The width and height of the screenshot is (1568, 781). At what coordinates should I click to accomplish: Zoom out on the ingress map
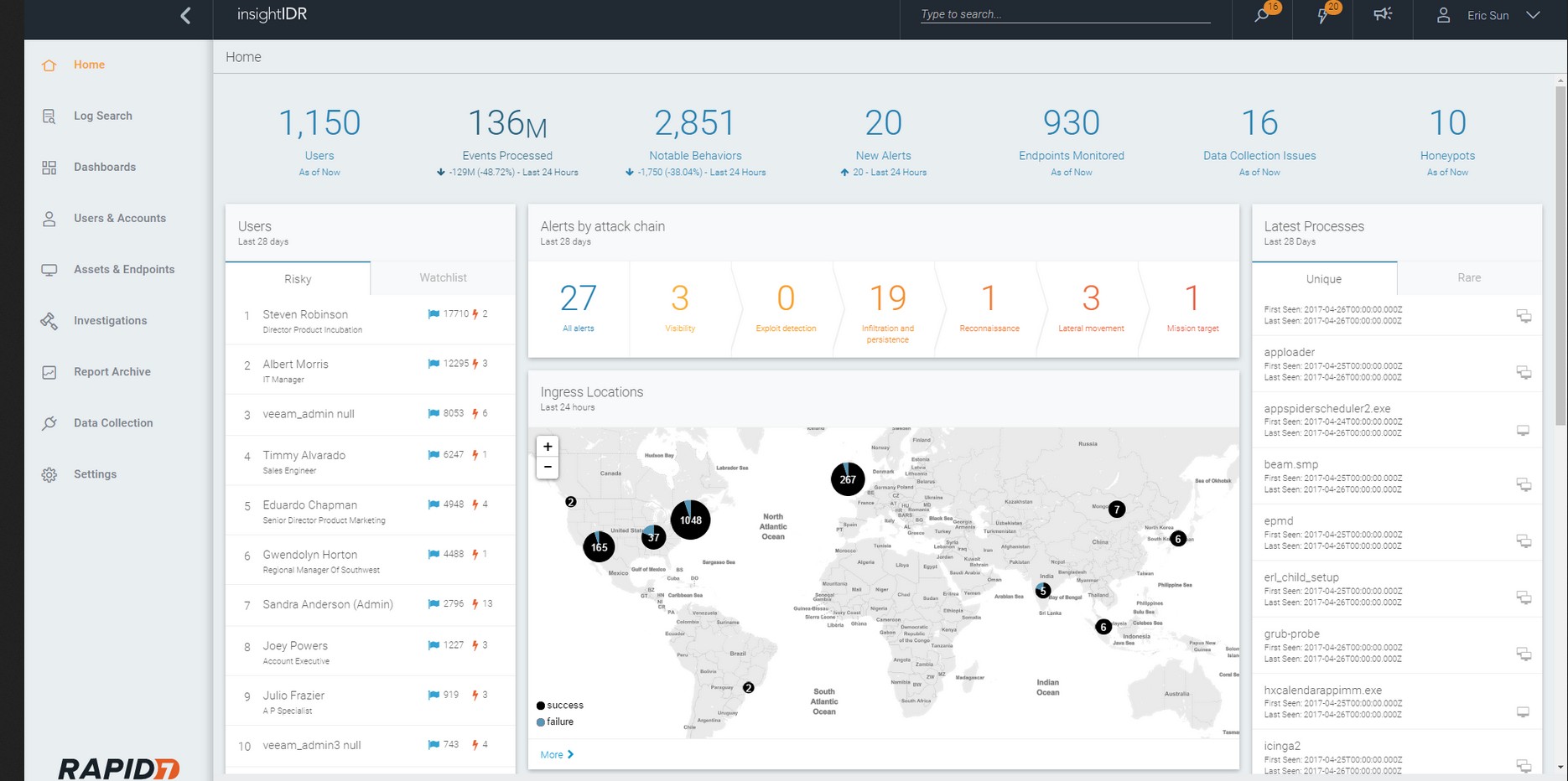(548, 467)
